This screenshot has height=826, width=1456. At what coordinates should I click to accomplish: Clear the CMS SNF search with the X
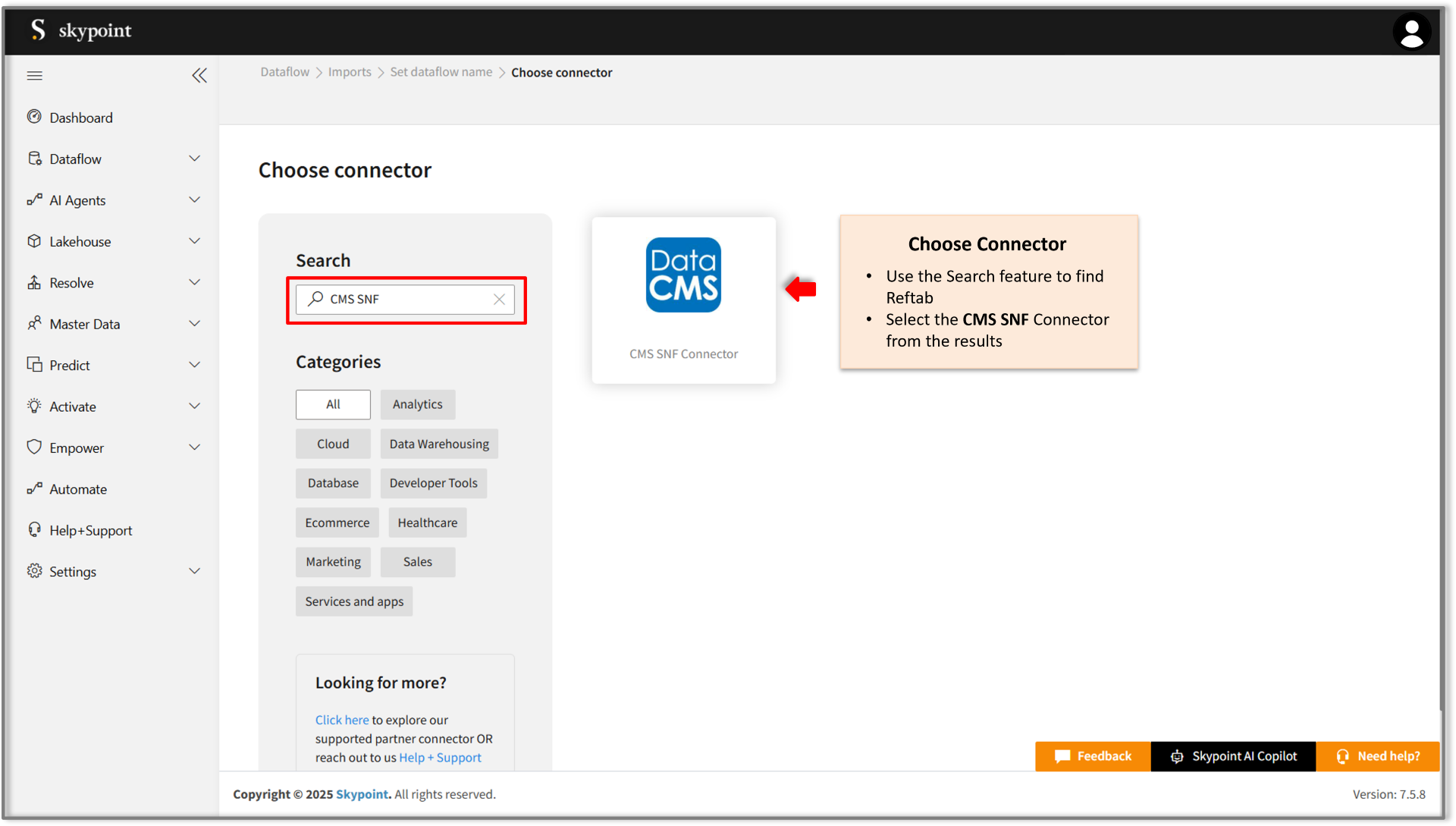coord(499,299)
